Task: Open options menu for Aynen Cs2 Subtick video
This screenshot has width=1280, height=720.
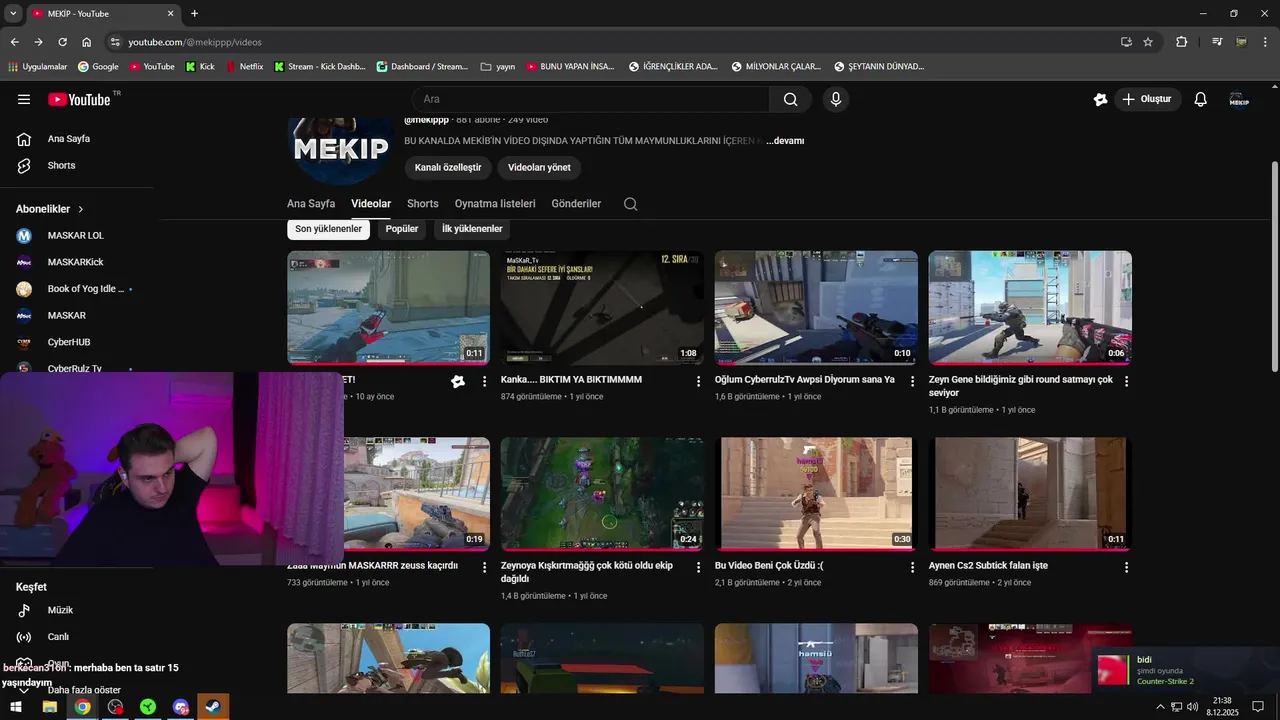Action: [x=1126, y=567]
